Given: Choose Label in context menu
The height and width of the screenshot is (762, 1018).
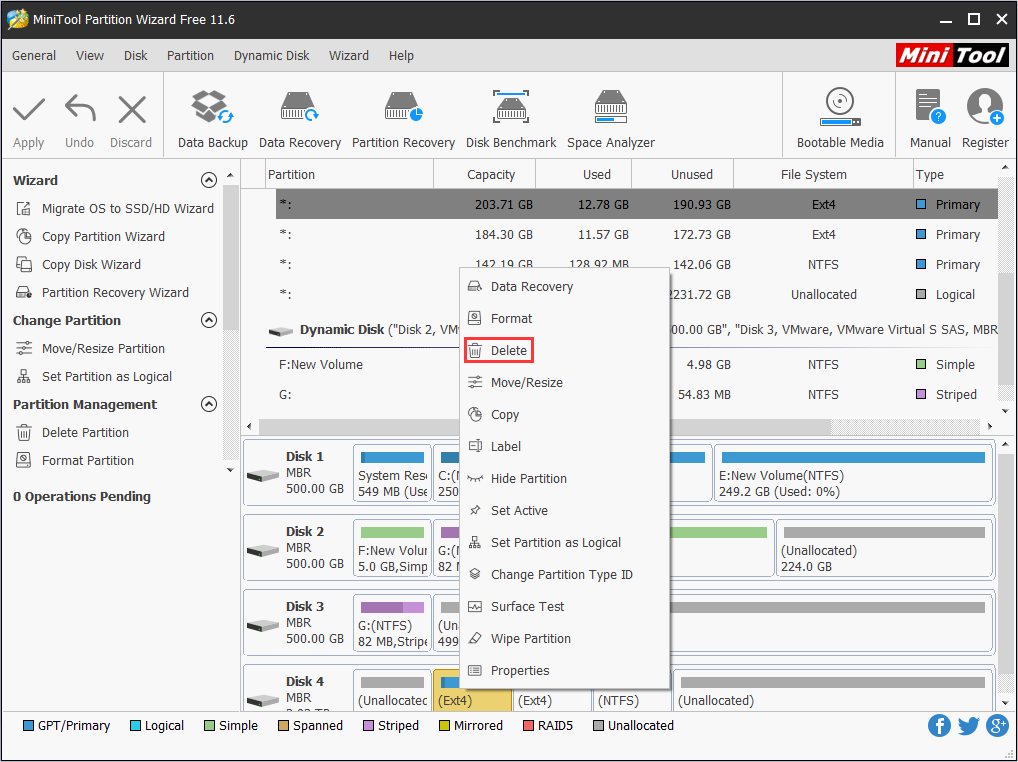Looking at the screenshot, I should coord(564,447).
